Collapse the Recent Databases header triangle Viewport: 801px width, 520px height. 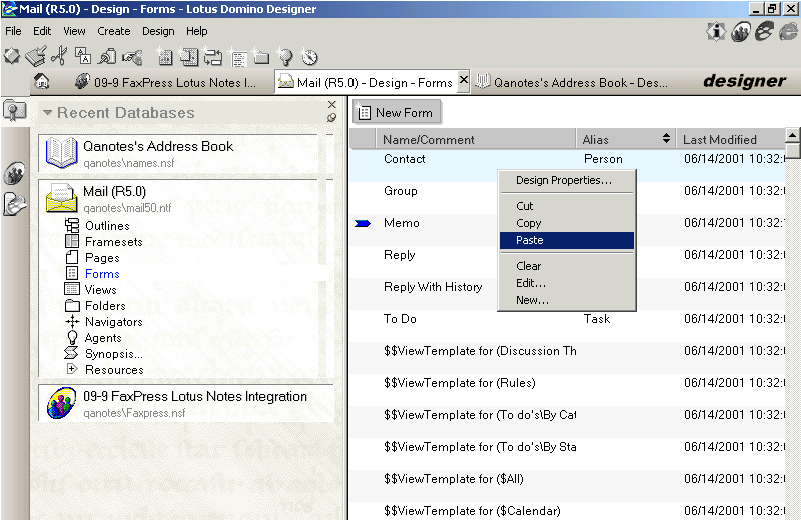[x=47, y=113]
